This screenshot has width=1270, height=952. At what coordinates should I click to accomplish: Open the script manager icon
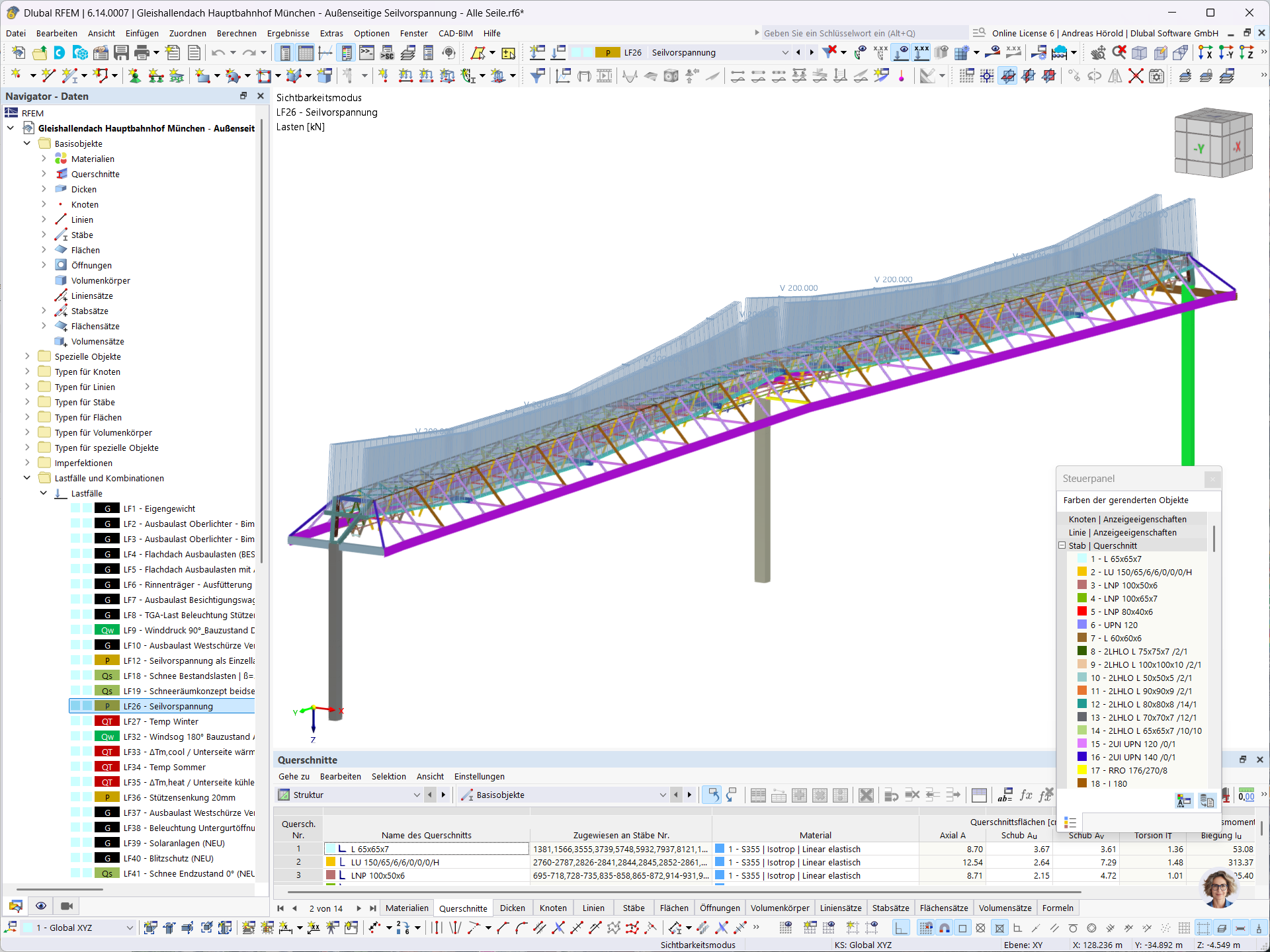point(387,53)
